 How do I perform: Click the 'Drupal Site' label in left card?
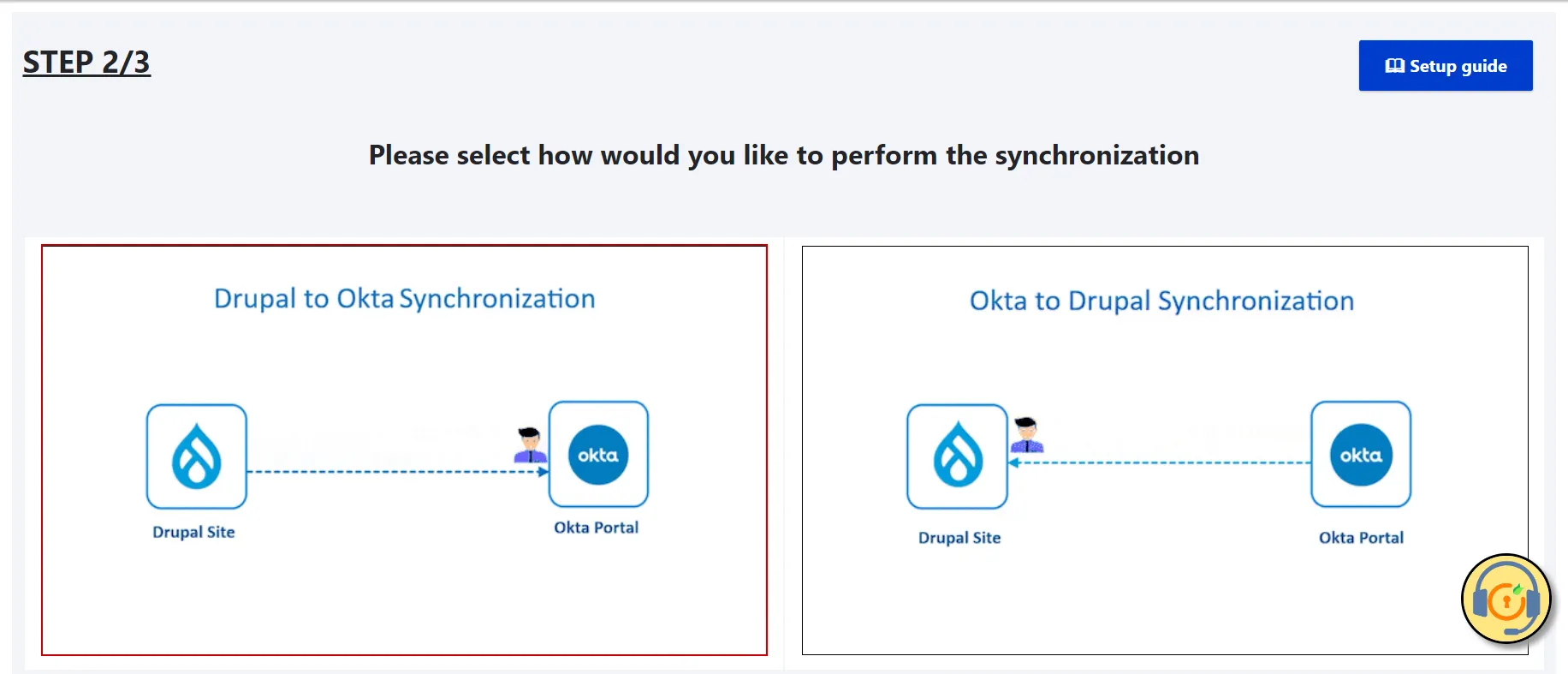click(193, 532)
